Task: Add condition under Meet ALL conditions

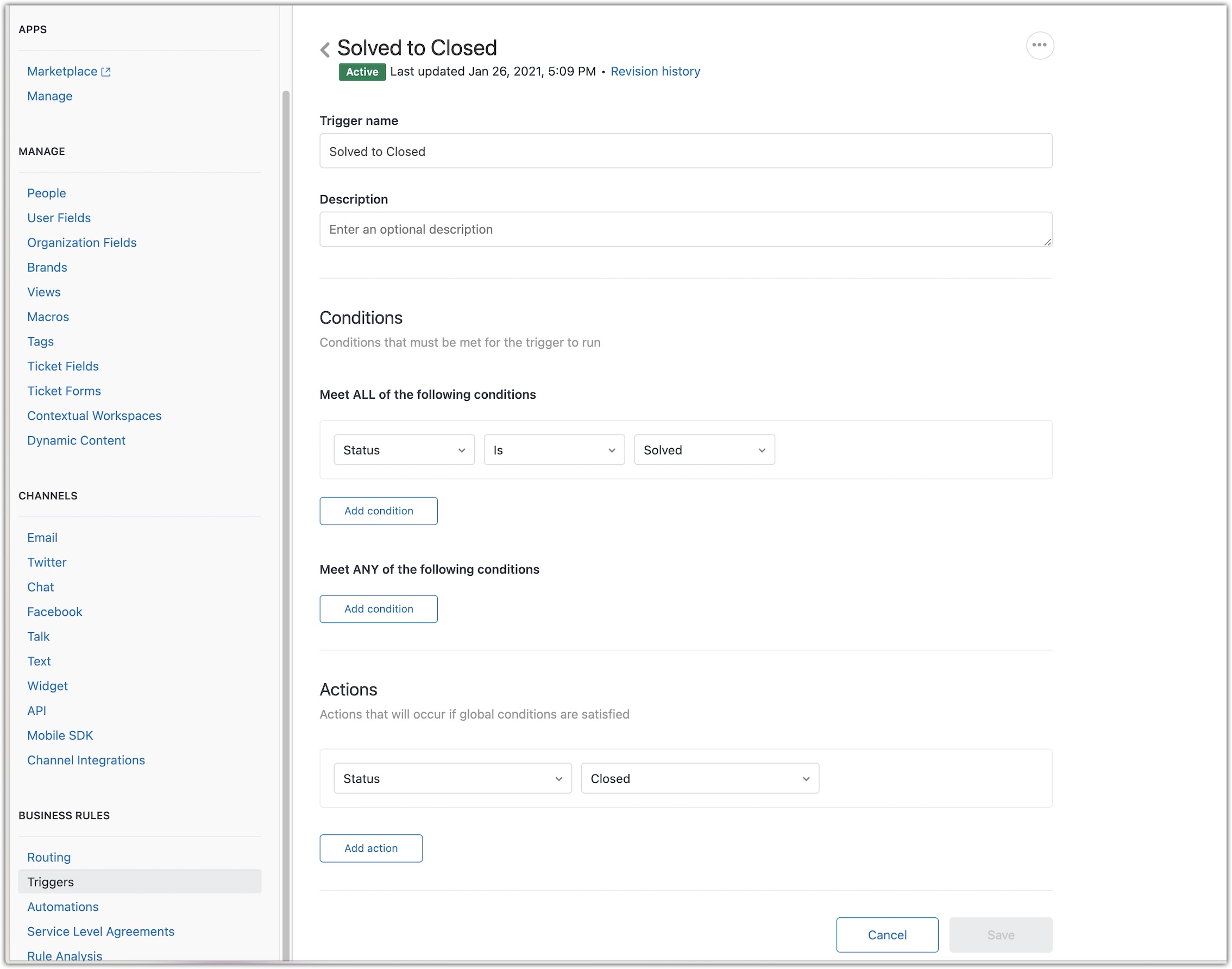Action: [378, 511]
